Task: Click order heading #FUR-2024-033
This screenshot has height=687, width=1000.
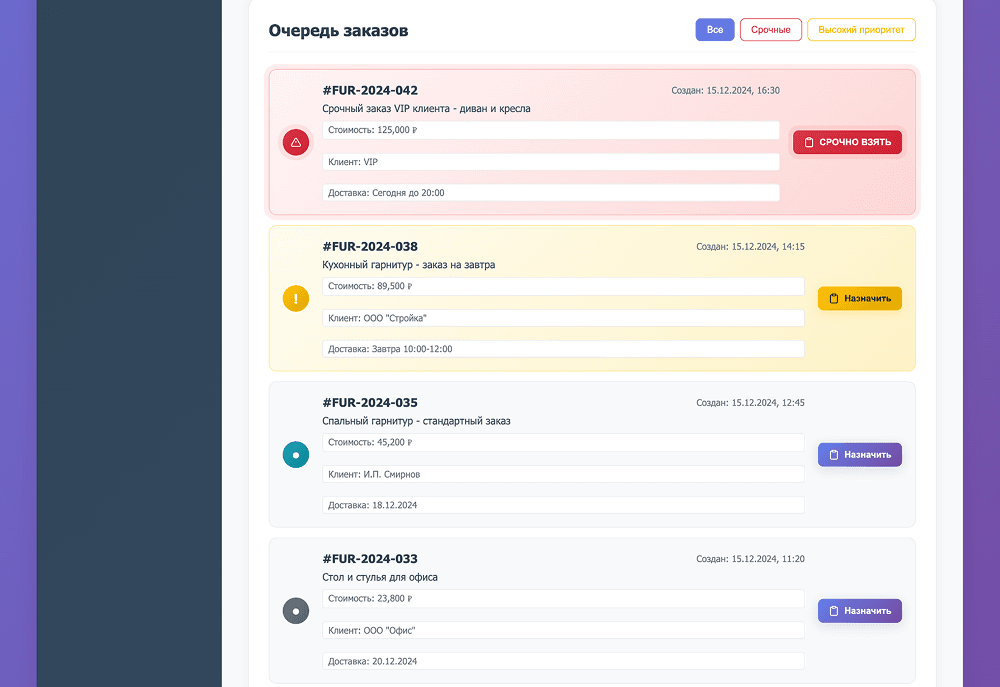Action: (370, 558)
